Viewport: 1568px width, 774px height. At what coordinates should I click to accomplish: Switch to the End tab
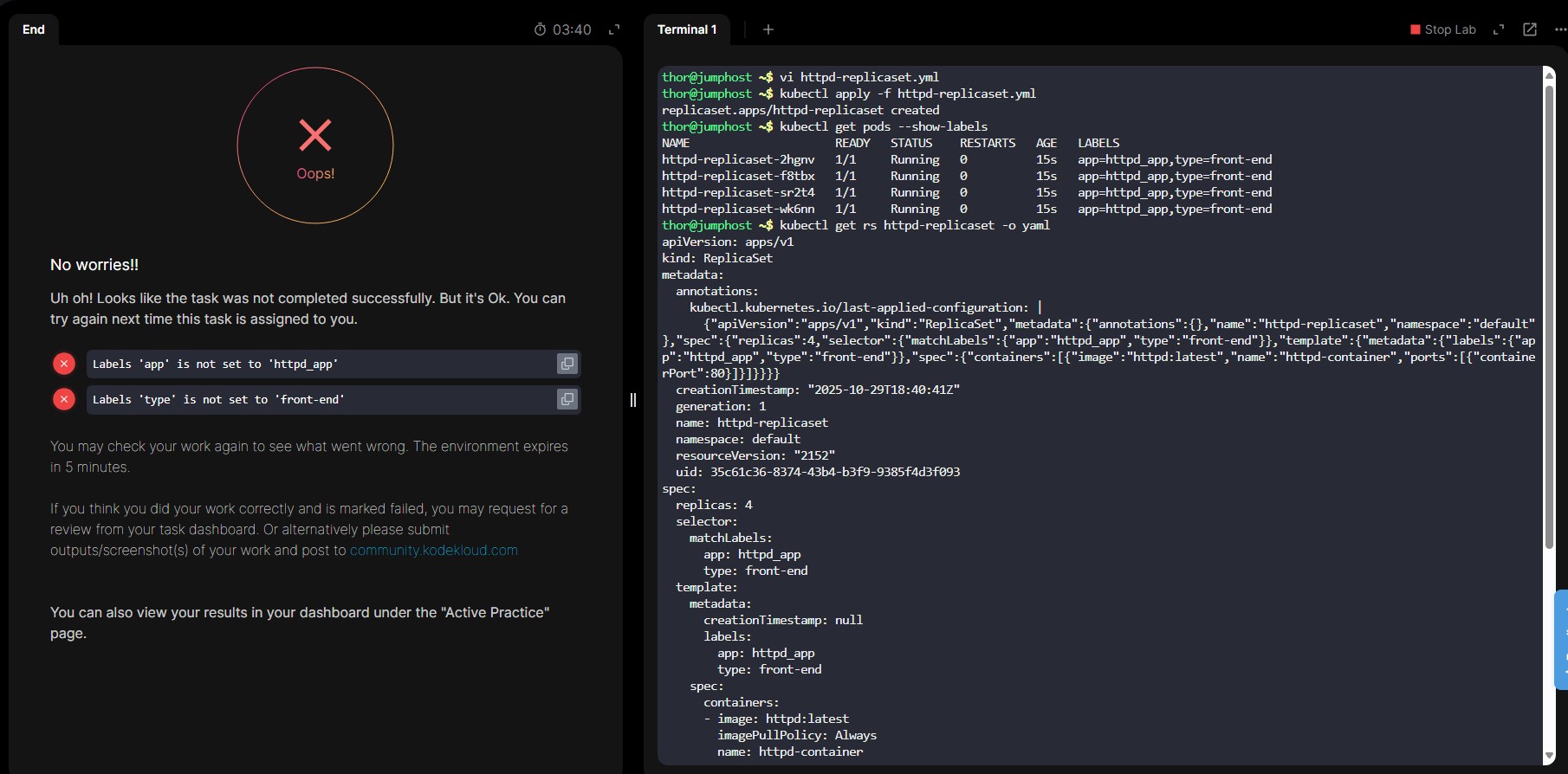(34, 29)
